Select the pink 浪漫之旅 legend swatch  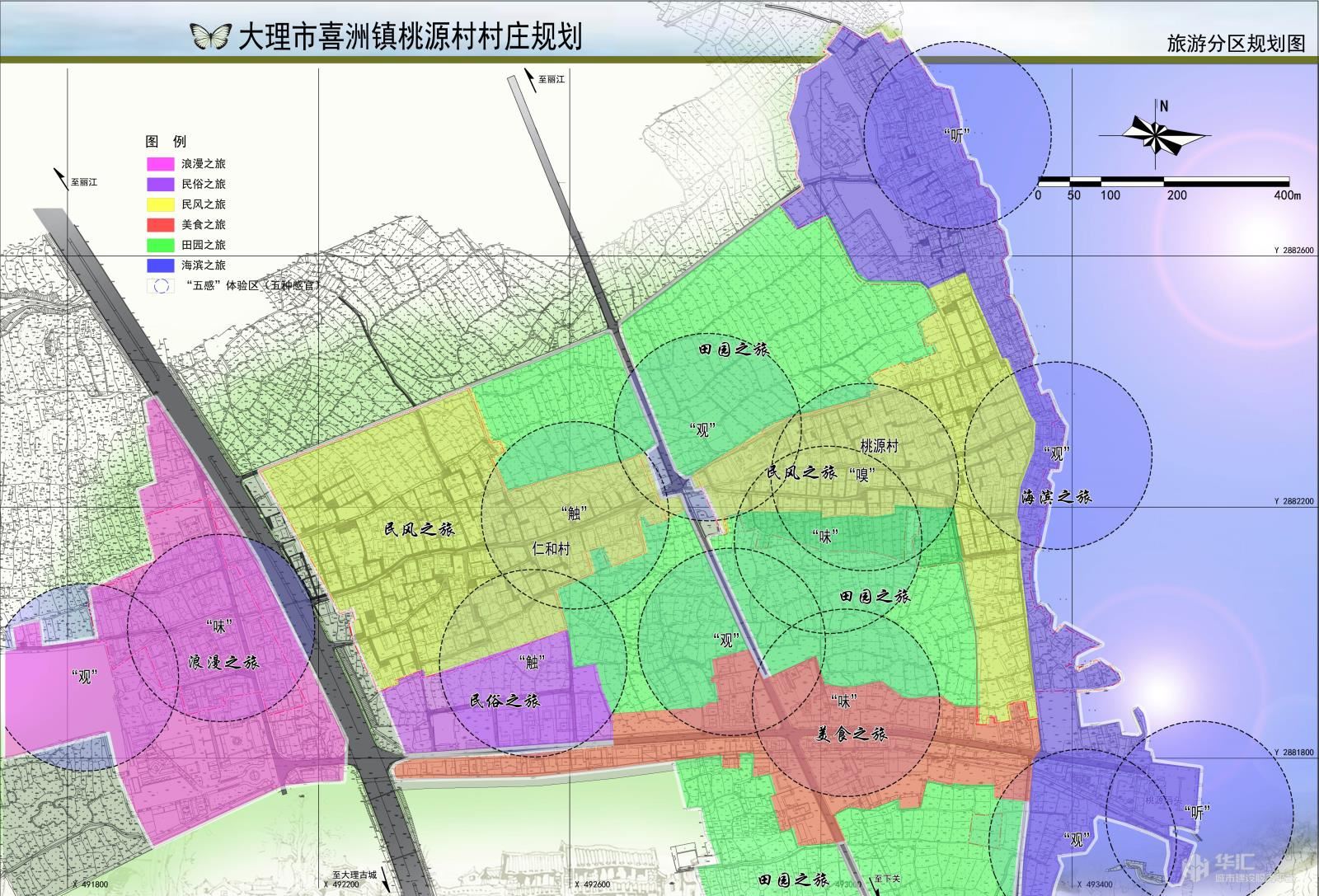coord(160,164)
